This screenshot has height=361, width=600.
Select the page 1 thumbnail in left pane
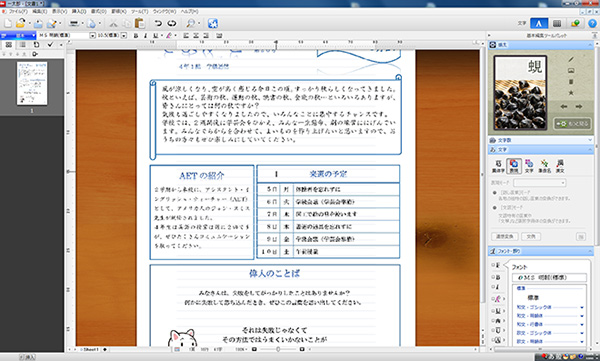(32, 83)
